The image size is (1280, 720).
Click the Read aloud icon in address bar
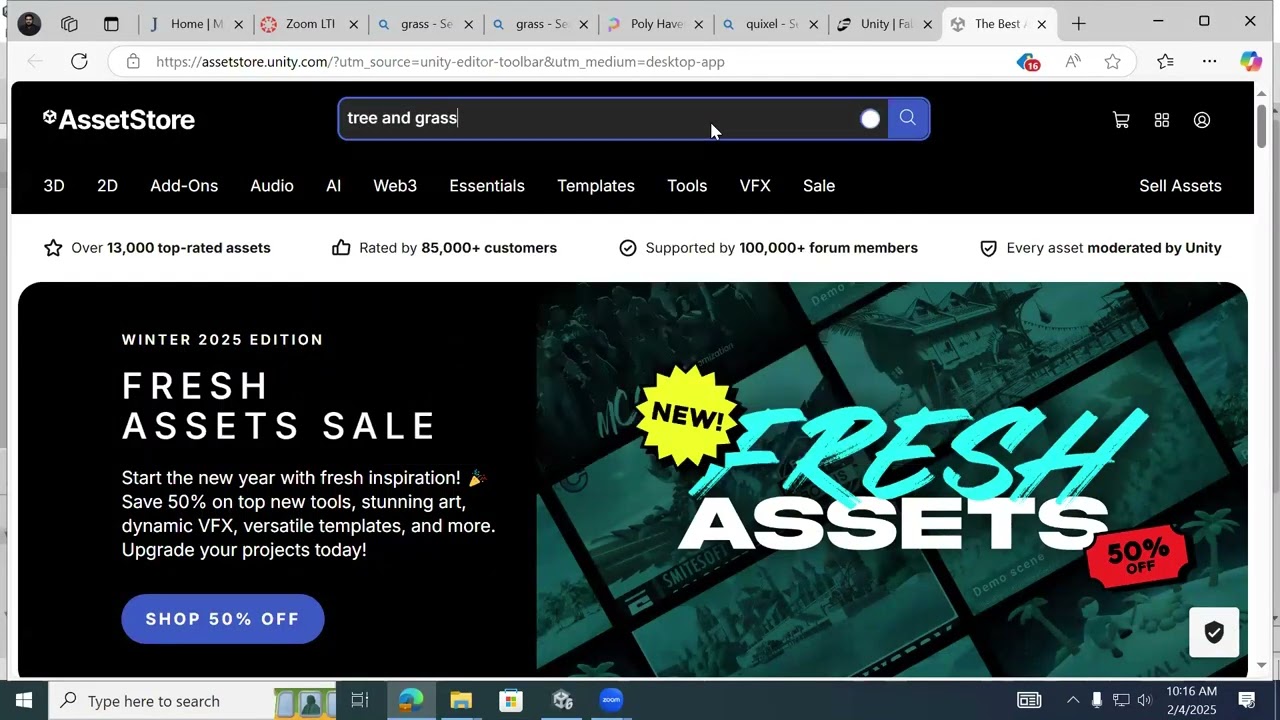(x=1073, y=62)
